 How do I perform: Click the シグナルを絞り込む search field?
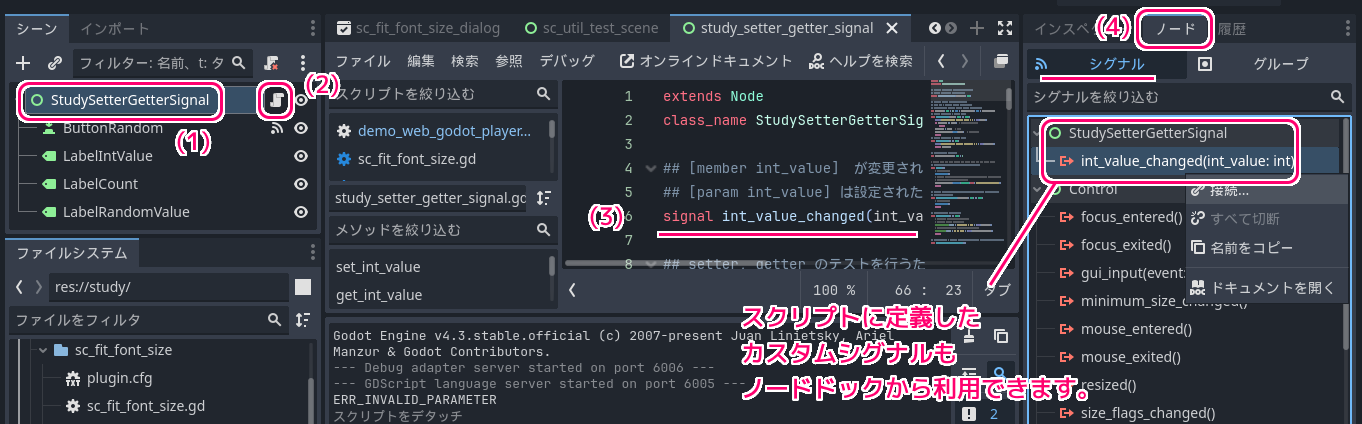(1189, 97)
